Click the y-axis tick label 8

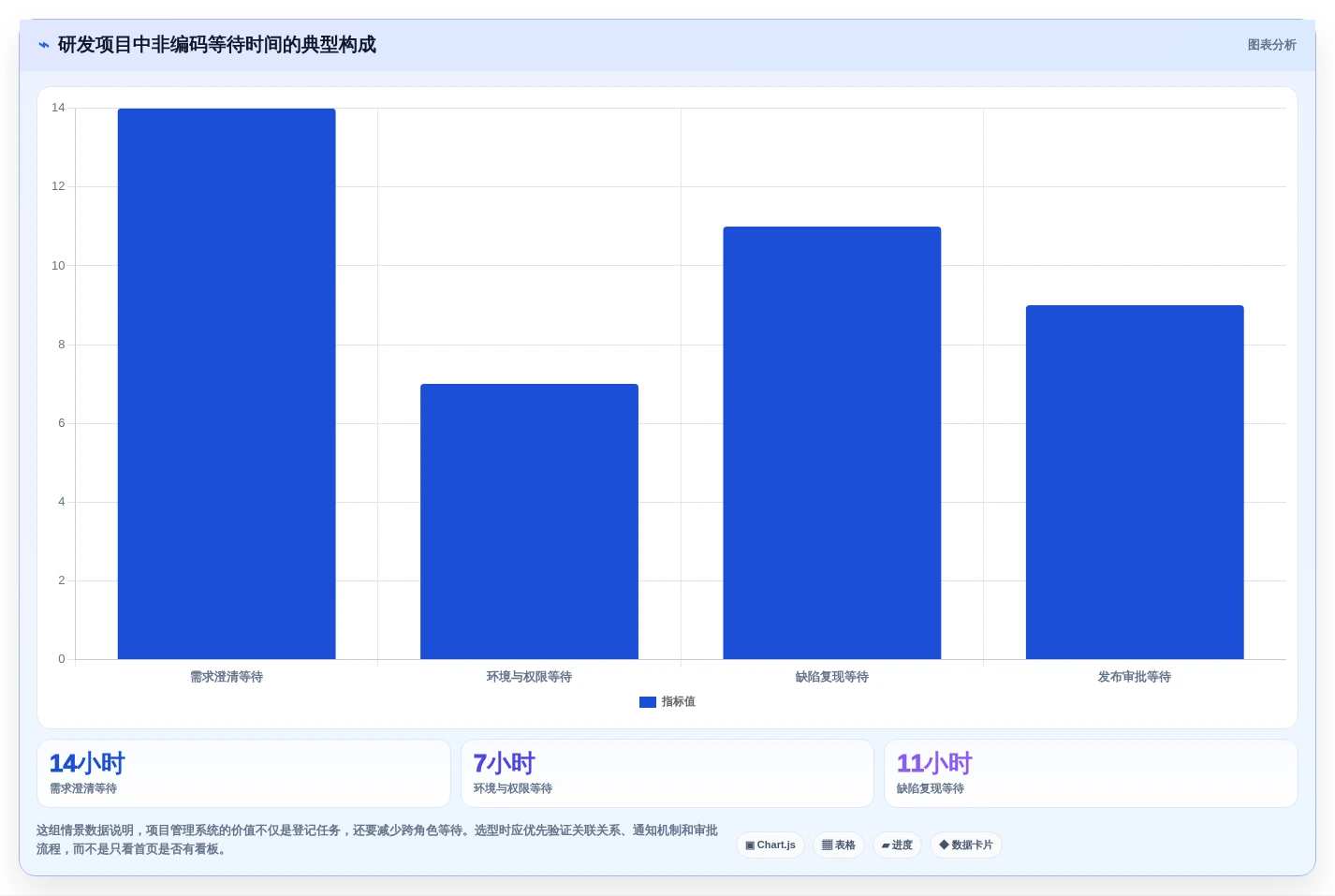pos(62,345)
